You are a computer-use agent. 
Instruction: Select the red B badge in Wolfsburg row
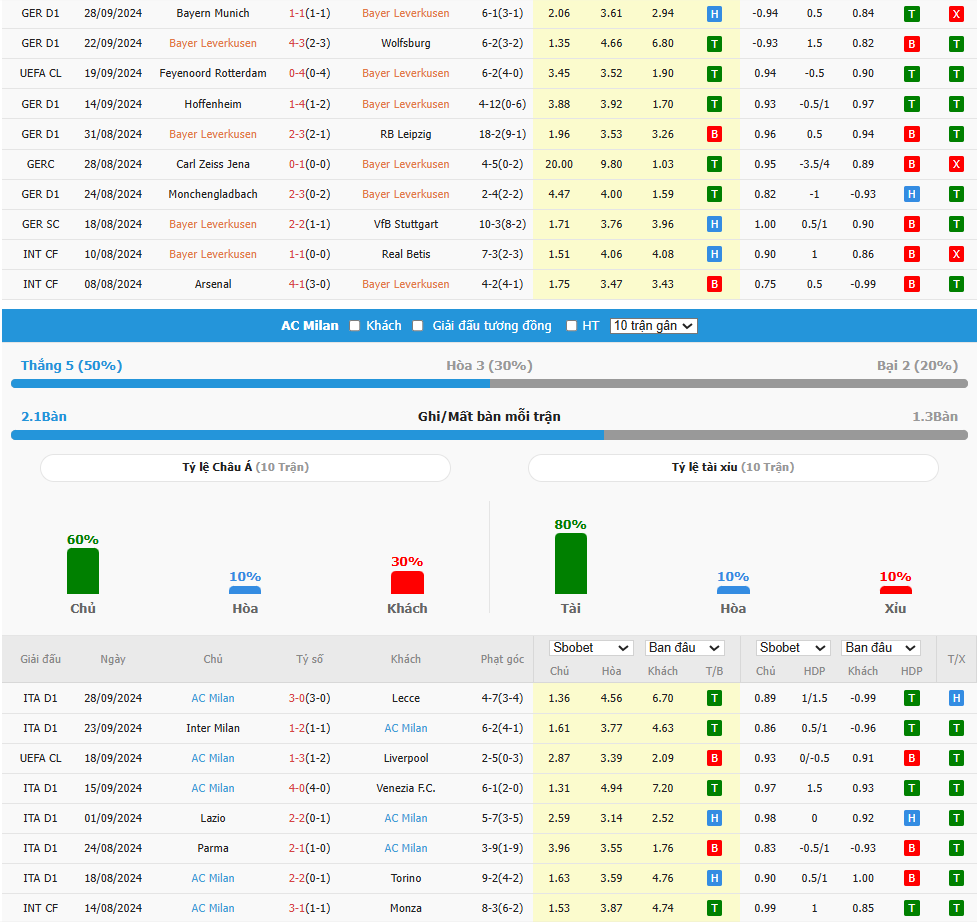coord(912,44)
